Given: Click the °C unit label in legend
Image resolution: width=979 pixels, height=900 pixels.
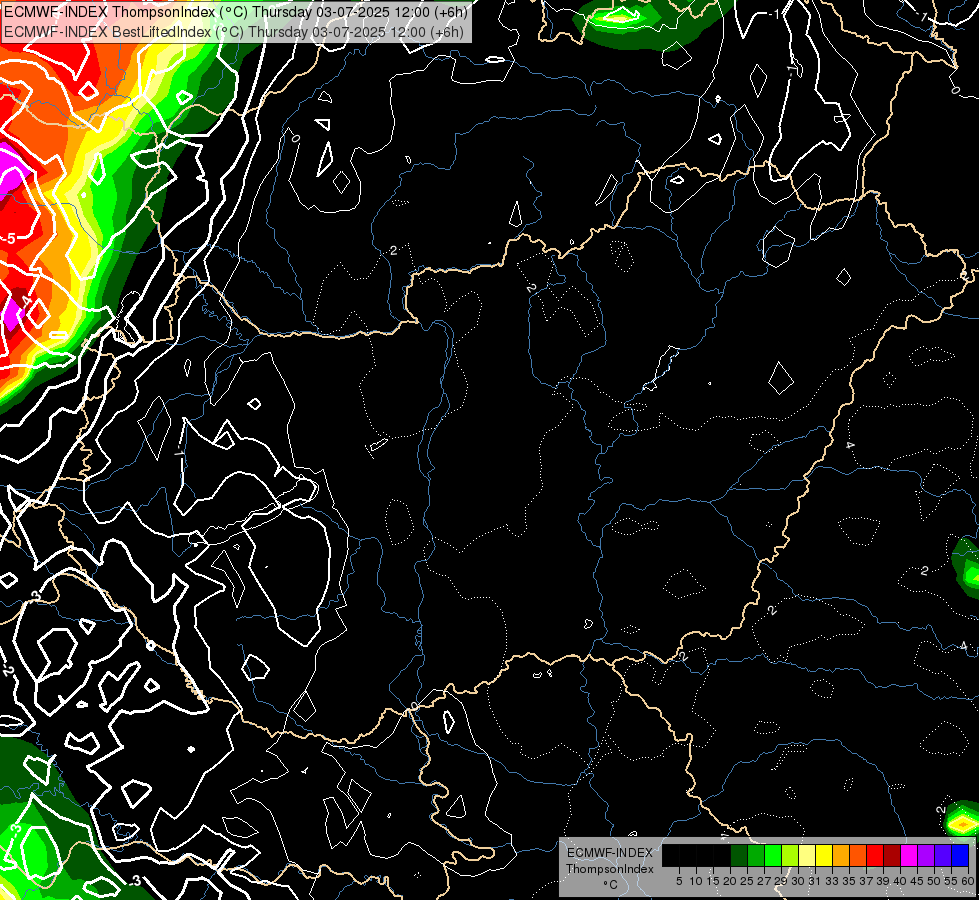Looking at the screenshot, I should click(x=611, y=884).
